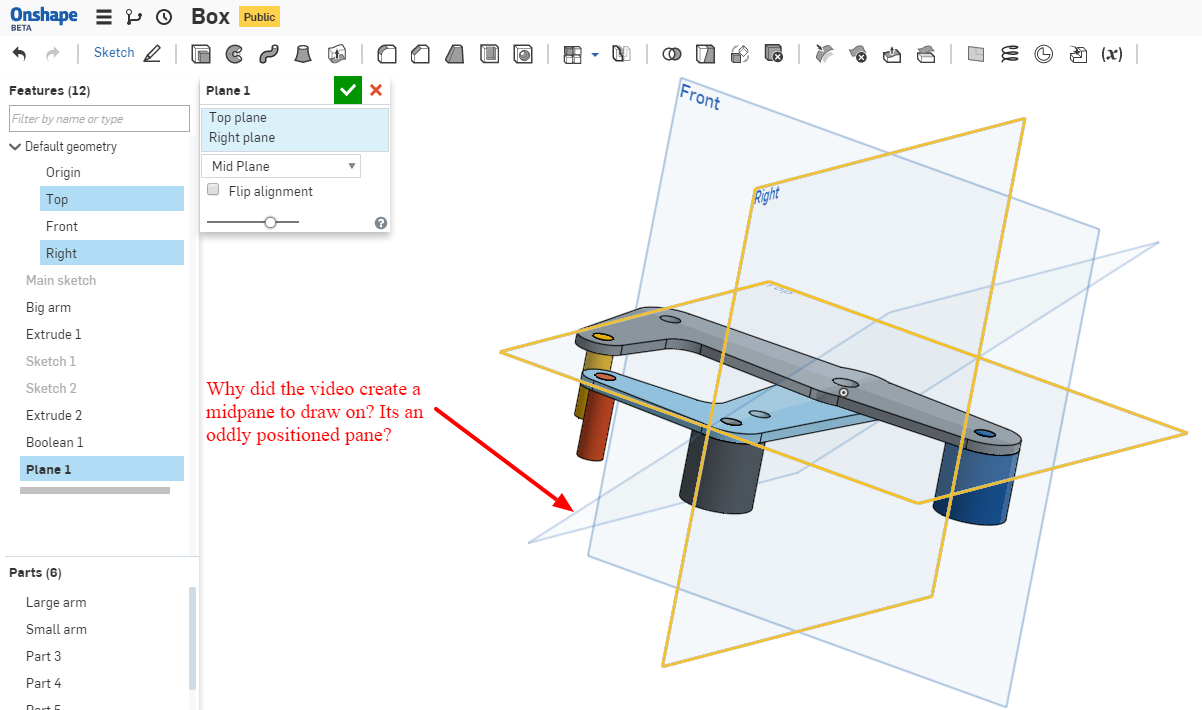Viewport: 1202px width, 710px height.
Task: Open the document history clock icon
Action: point(164,17)
